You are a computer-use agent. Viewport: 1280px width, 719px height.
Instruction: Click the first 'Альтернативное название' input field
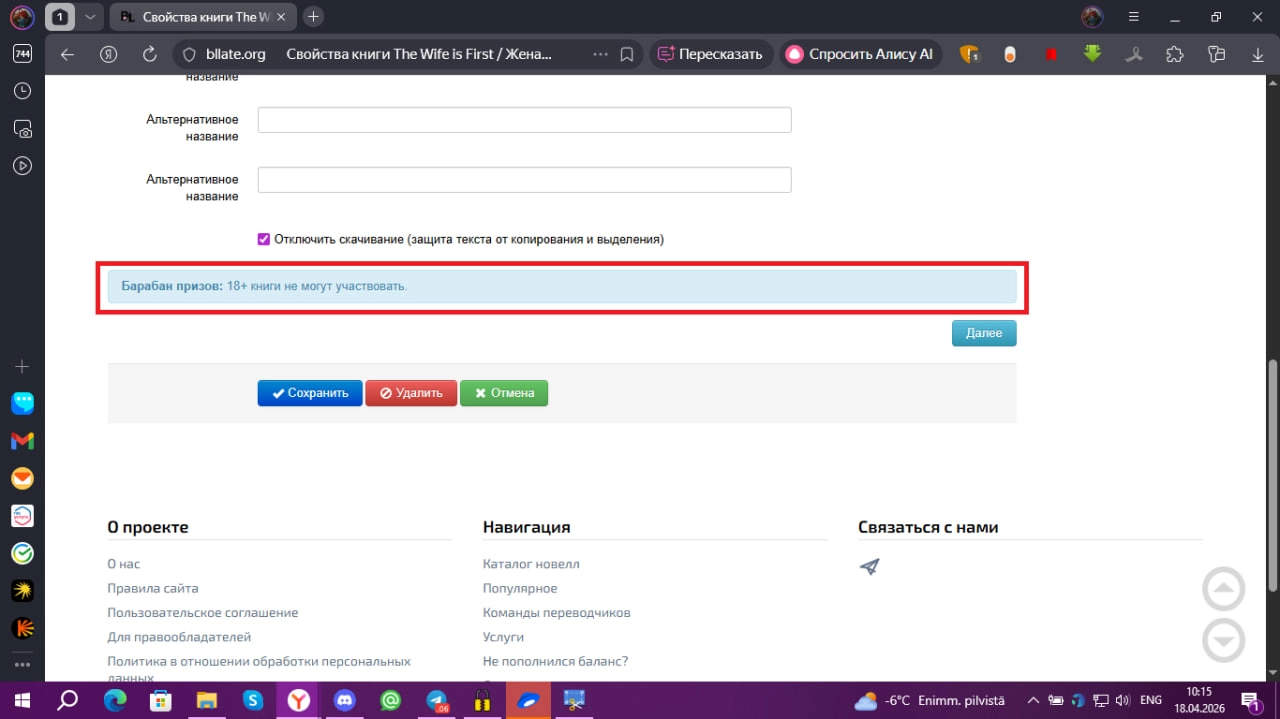524,120
